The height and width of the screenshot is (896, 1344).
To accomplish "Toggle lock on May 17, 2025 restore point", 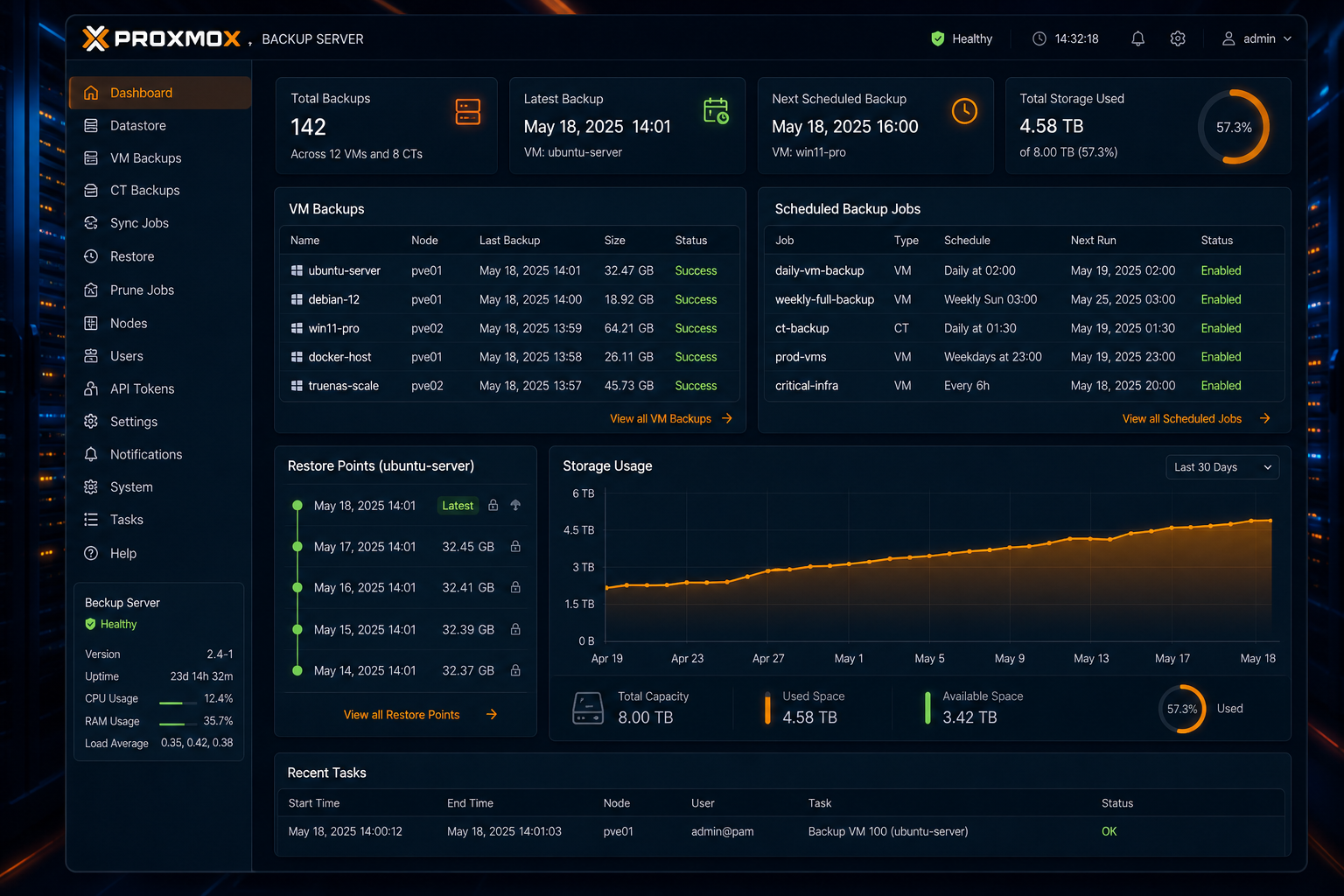I will (515, 547).
